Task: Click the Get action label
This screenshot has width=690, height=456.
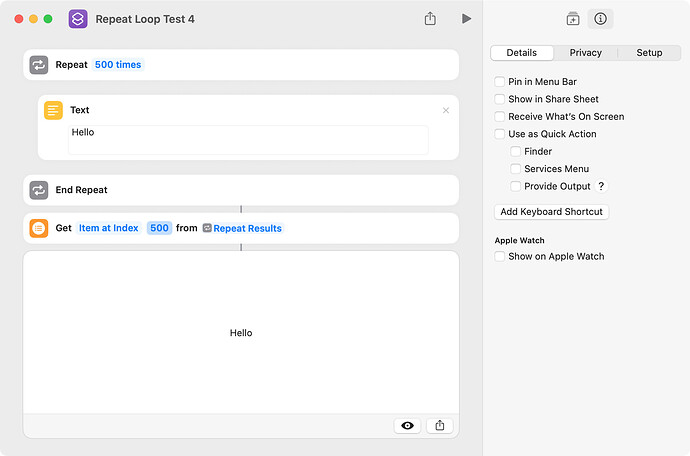Action: pyautogui.click(x=63, y=228)
